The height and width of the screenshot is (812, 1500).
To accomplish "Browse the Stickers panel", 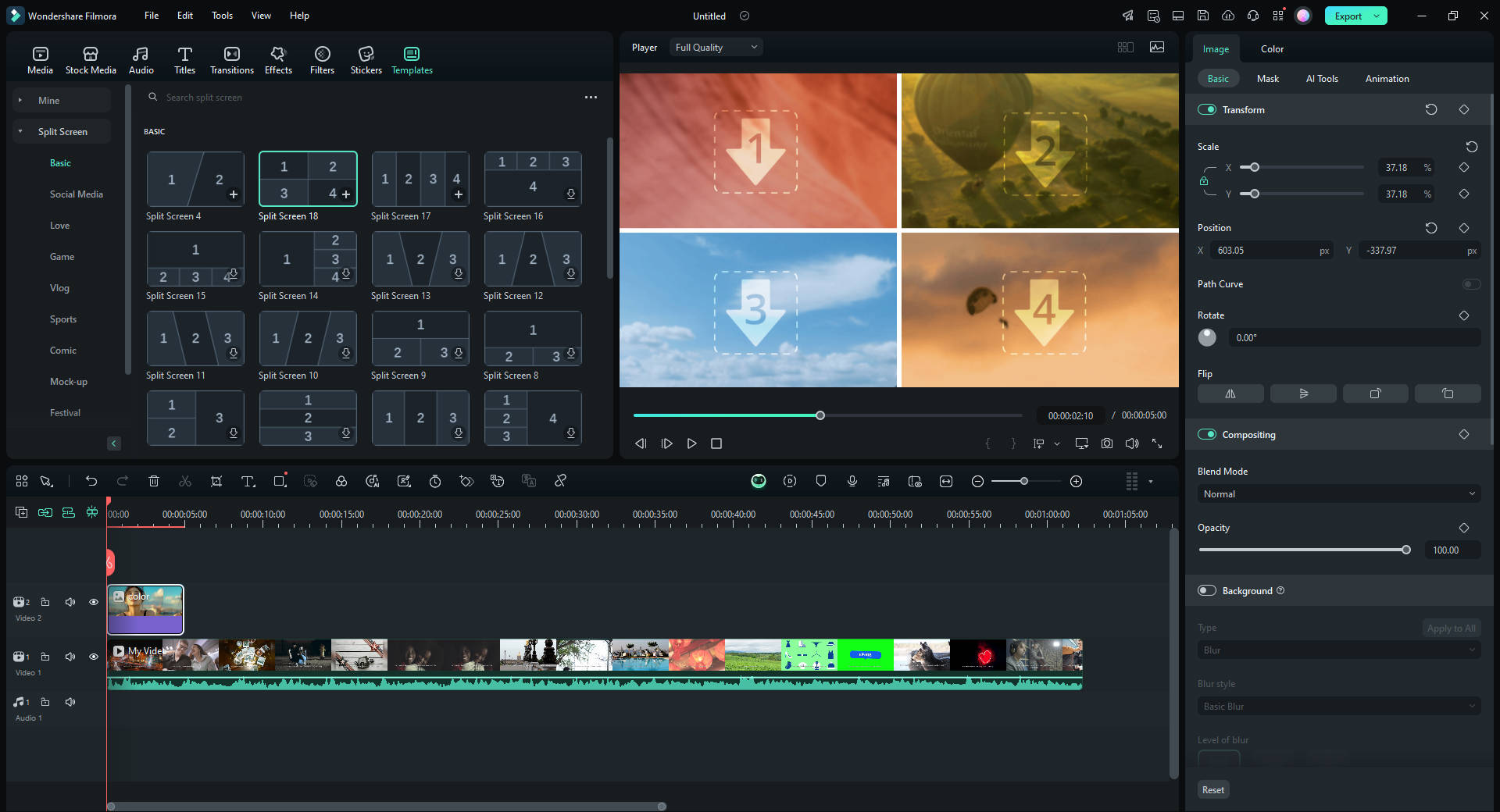I will [x=366, y=59].
